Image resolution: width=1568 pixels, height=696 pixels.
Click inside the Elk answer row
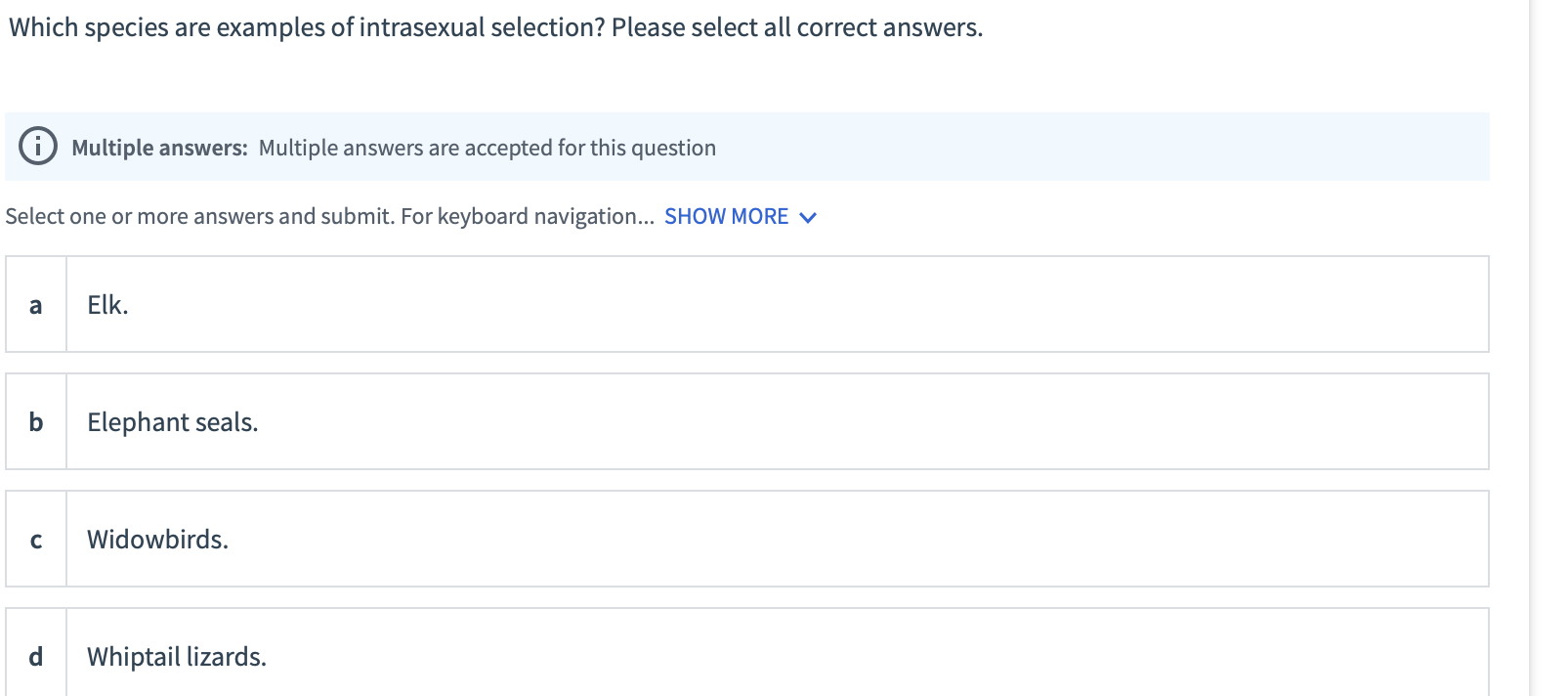pyautogui.click(x=684, y=305)
